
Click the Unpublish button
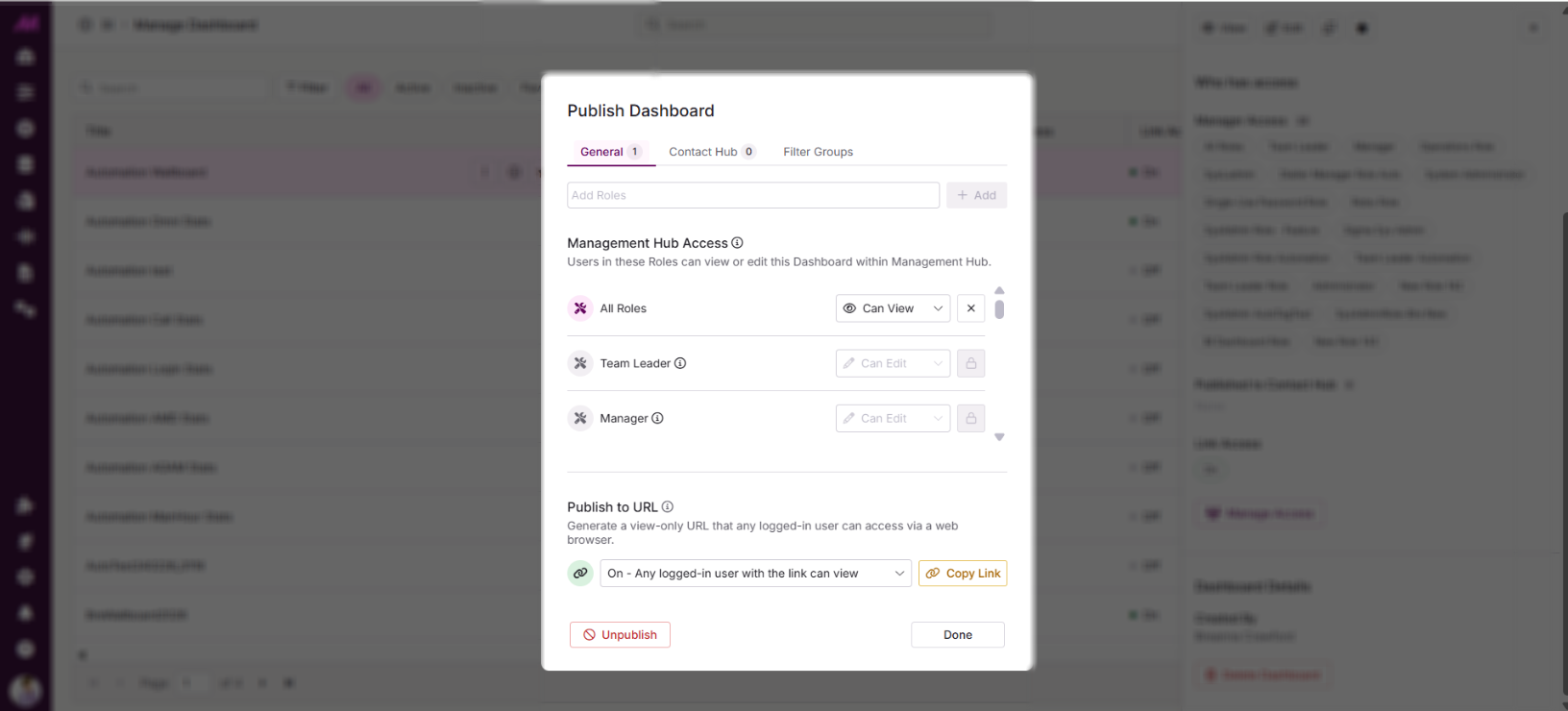click(620, 635)
